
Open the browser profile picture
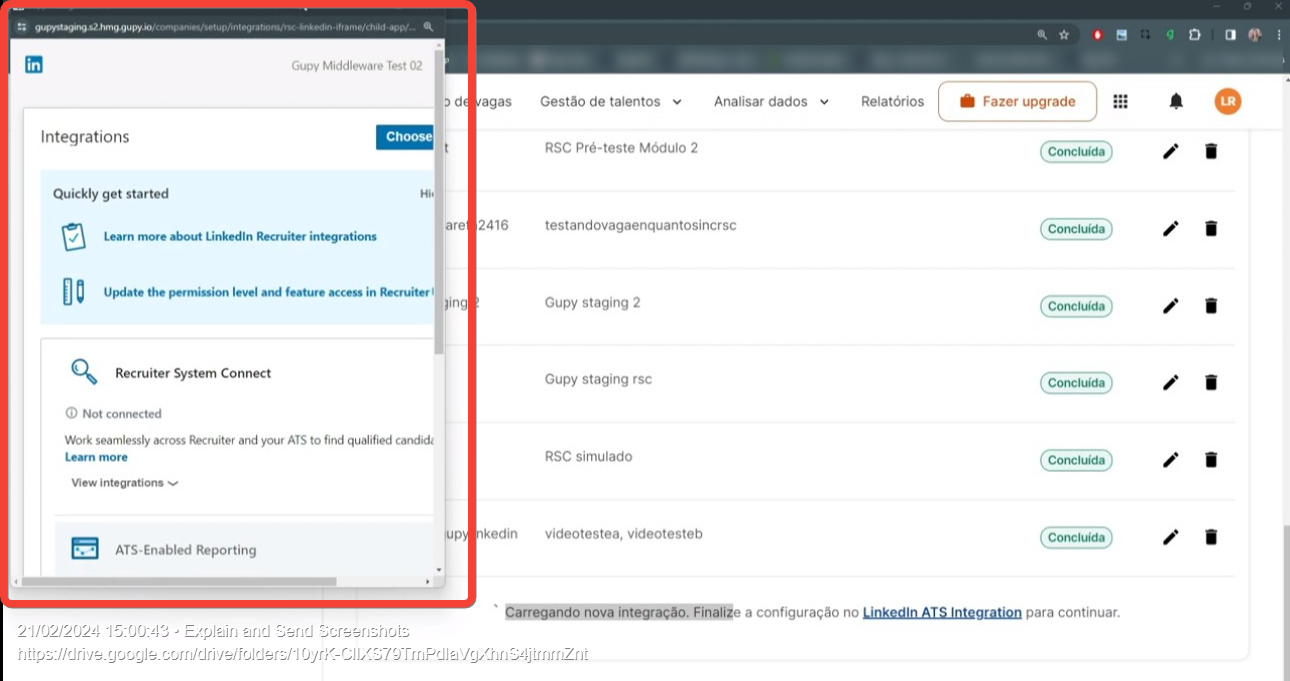tap(1254, 34)
